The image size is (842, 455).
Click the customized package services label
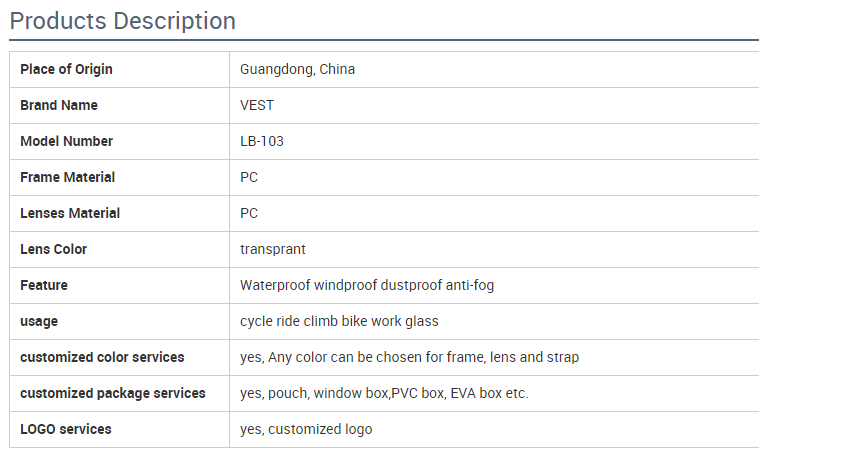tap(113, 393)
